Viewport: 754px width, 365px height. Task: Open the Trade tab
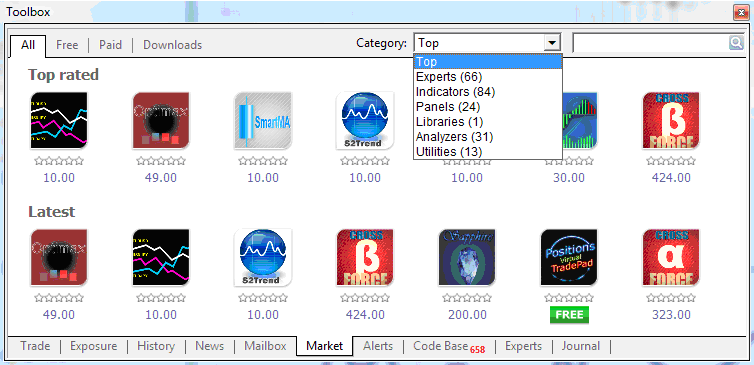36,346
